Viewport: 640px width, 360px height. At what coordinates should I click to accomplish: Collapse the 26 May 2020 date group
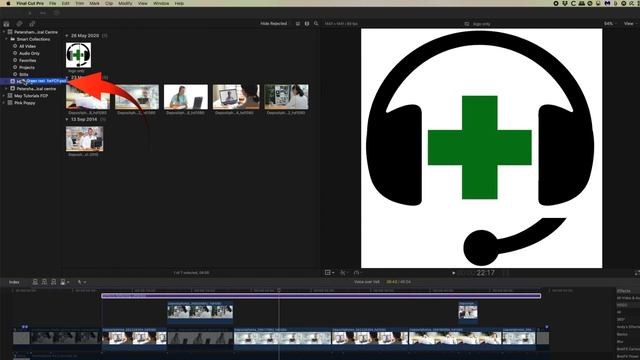tap(67, 36)
